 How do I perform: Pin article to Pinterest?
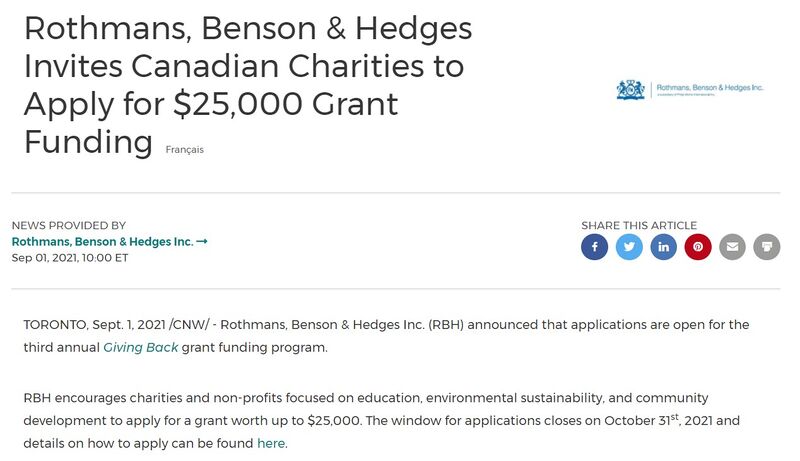pos(698,247)
